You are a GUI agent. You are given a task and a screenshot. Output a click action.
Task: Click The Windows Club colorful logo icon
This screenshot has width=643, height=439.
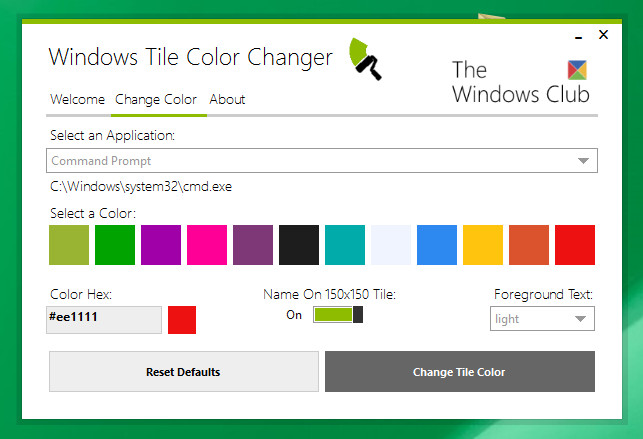577,70
